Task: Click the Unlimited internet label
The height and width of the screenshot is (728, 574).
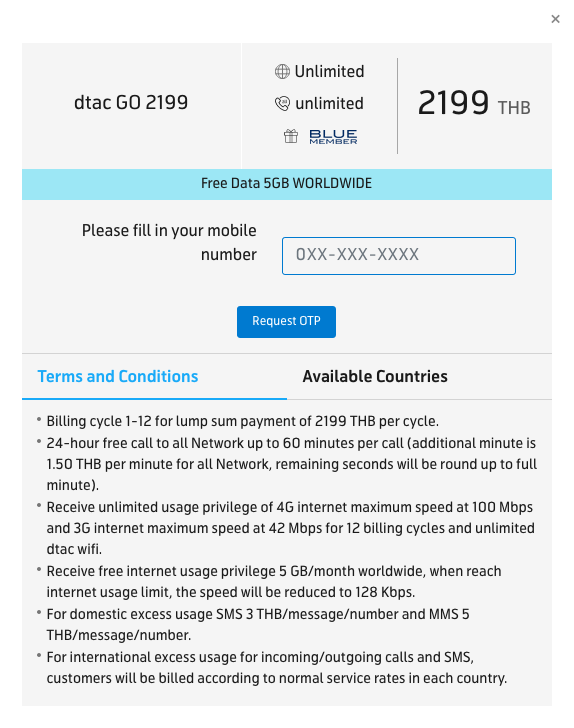Action: (x=329, y=72)
